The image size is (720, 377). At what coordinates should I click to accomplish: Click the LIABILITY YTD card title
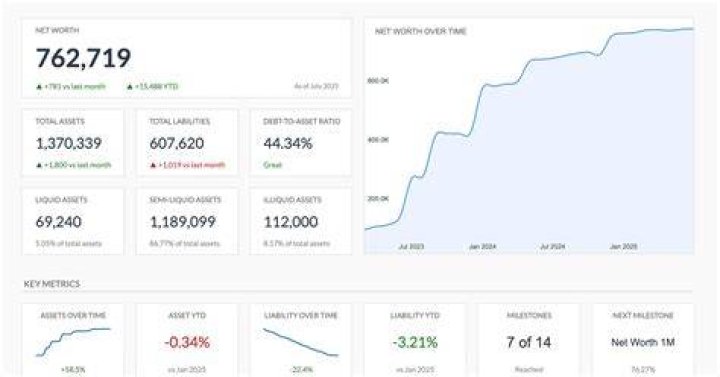(x=415, y=315)
